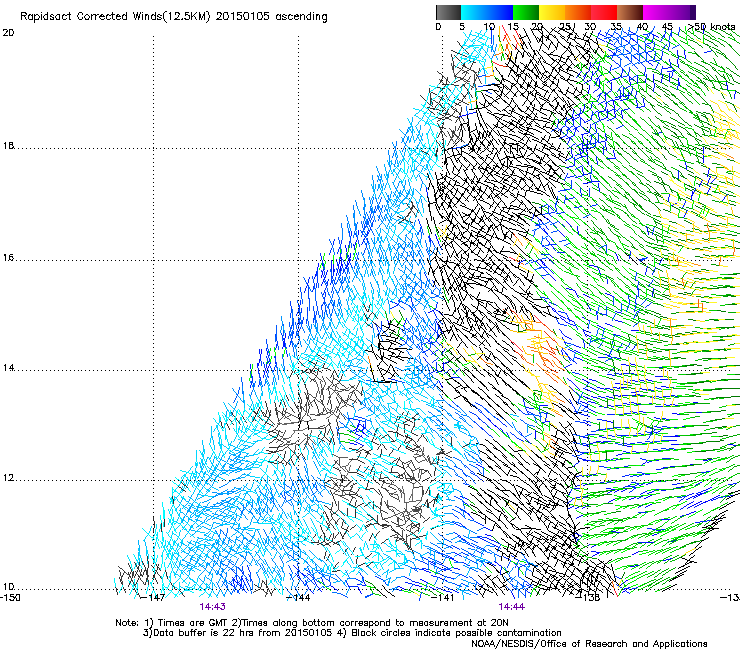Click the brown 35-40 knots legend swatch

click(630, 12)
